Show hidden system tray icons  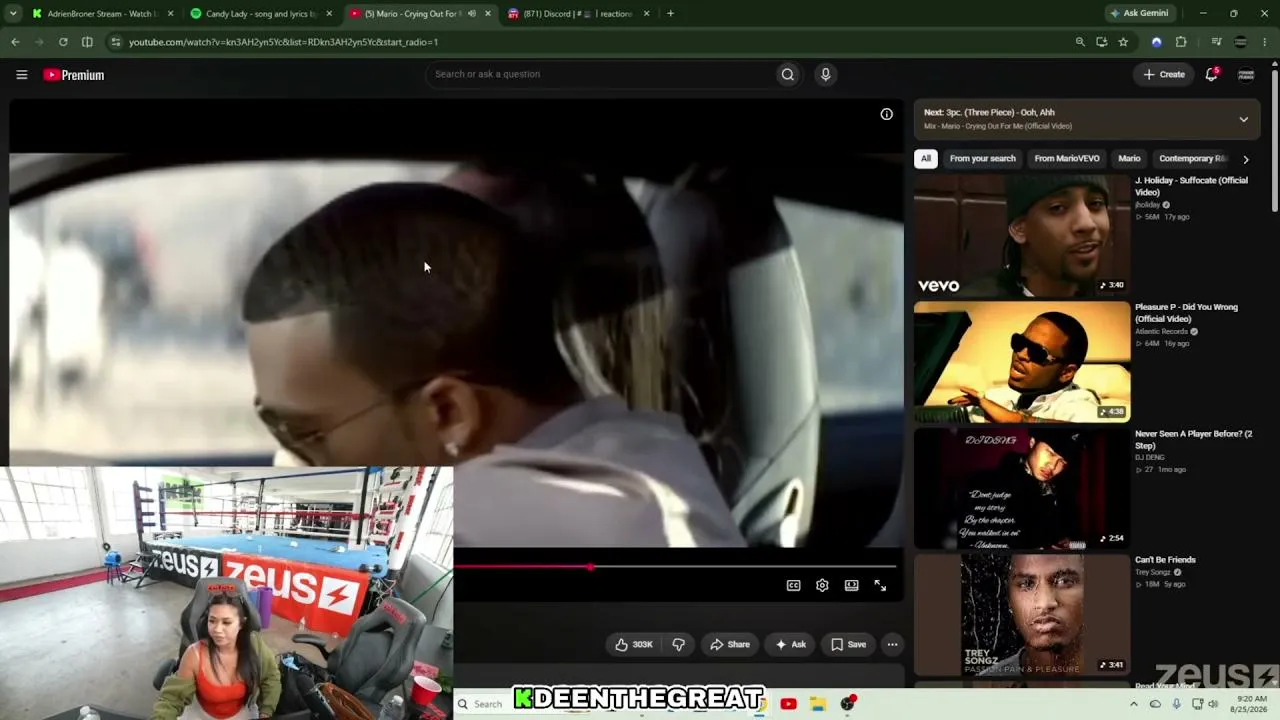pos(1133,704)
